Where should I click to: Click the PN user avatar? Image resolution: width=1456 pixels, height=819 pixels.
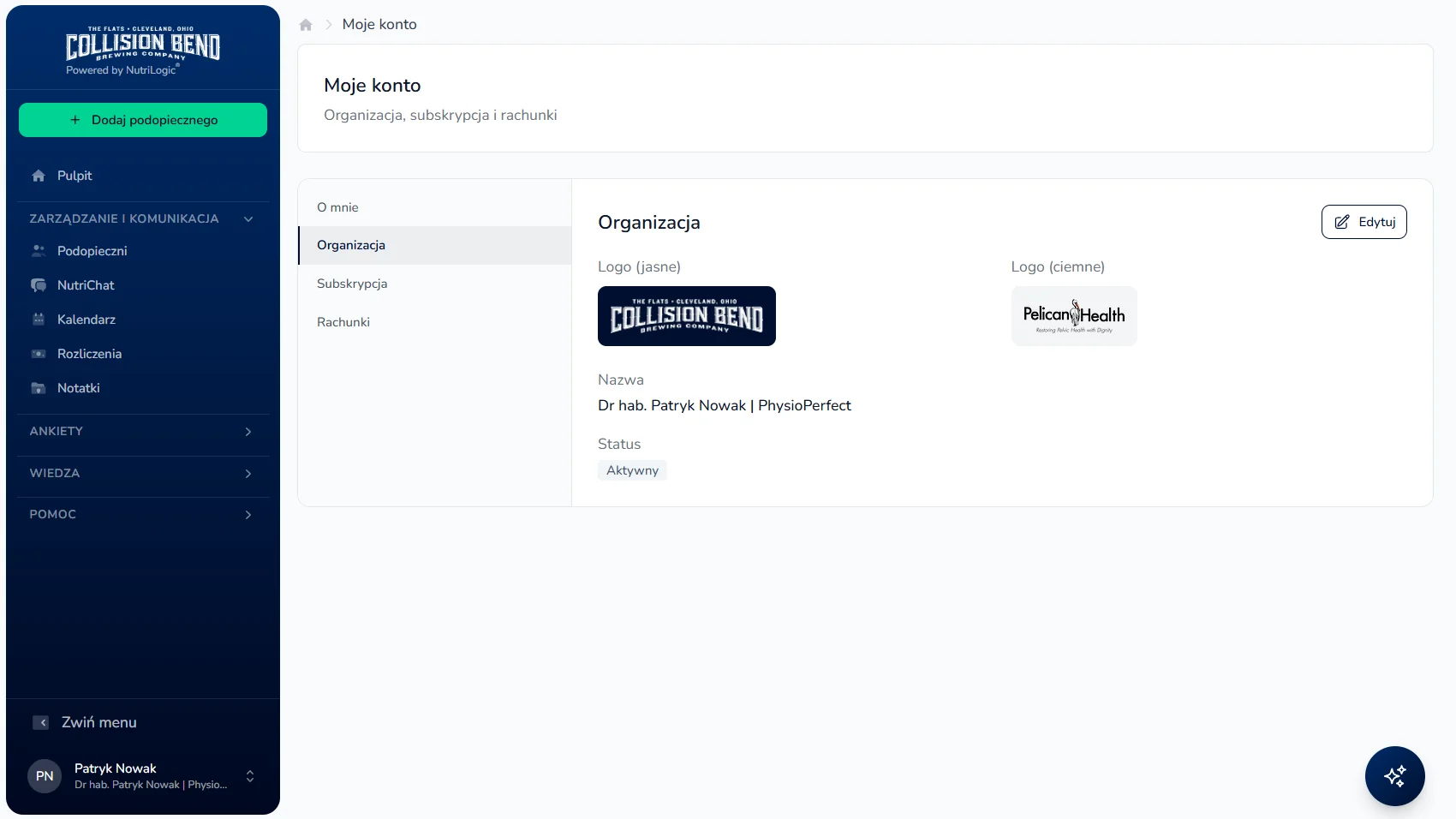45,776
